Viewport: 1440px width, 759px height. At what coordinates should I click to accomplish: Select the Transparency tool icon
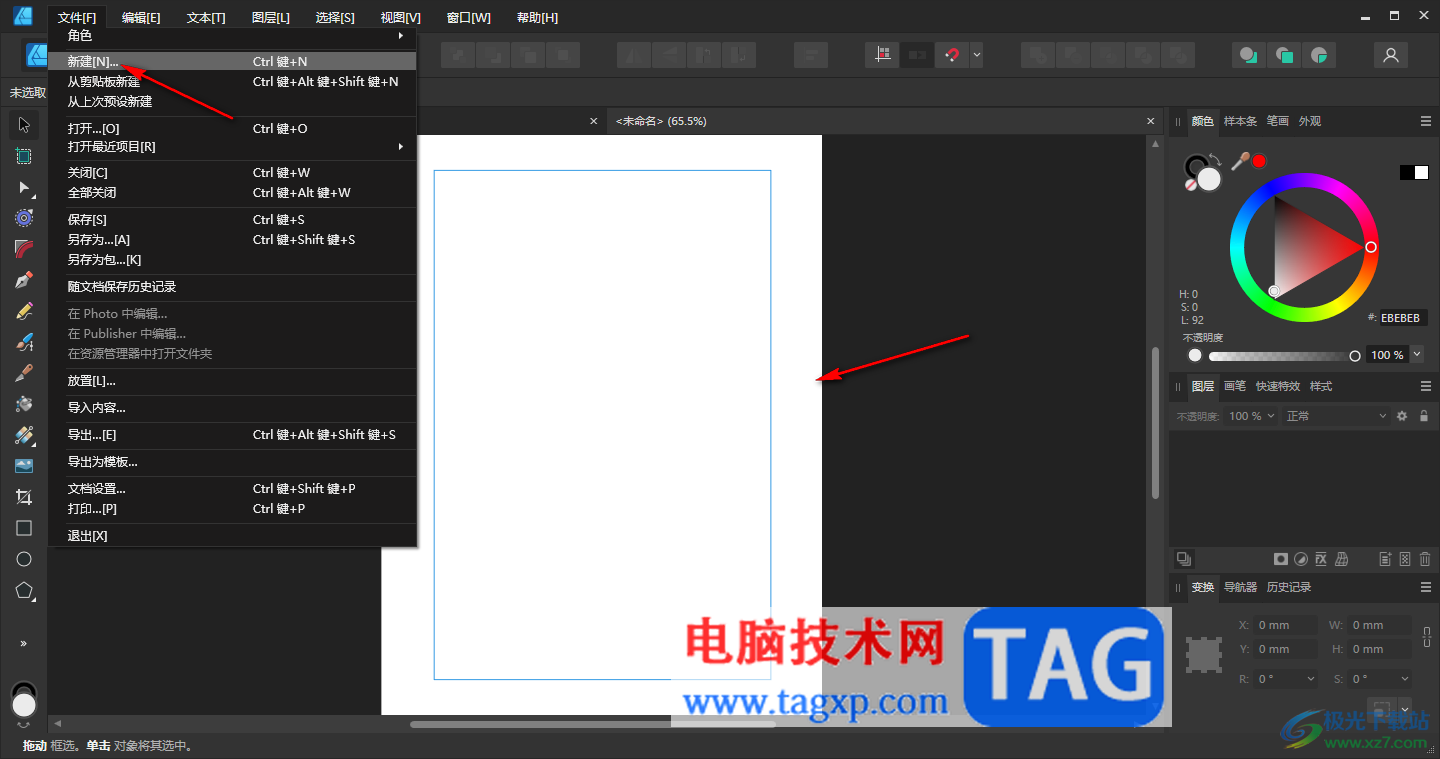(x=24, y=435)
